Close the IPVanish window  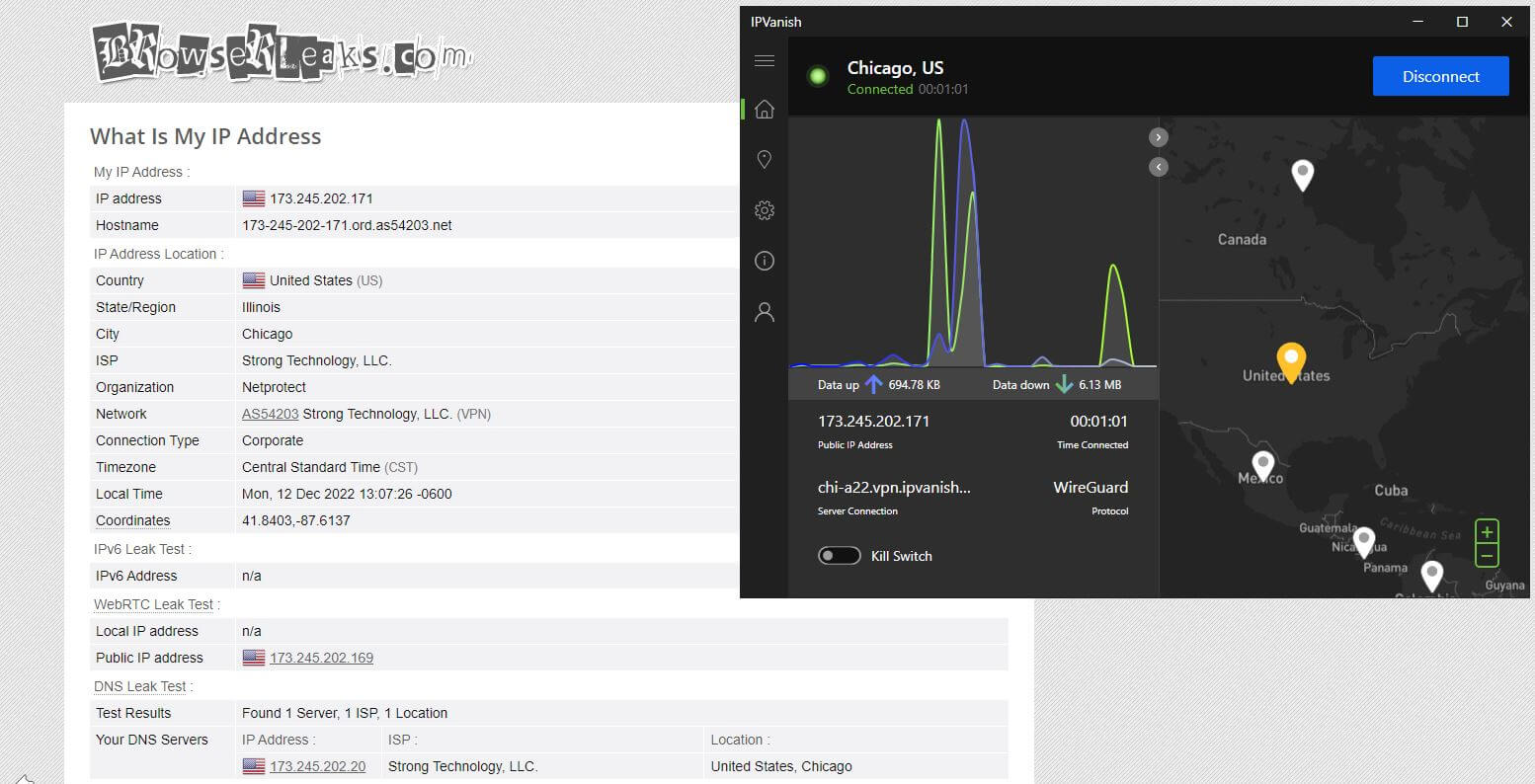[x=1506, y=21]
